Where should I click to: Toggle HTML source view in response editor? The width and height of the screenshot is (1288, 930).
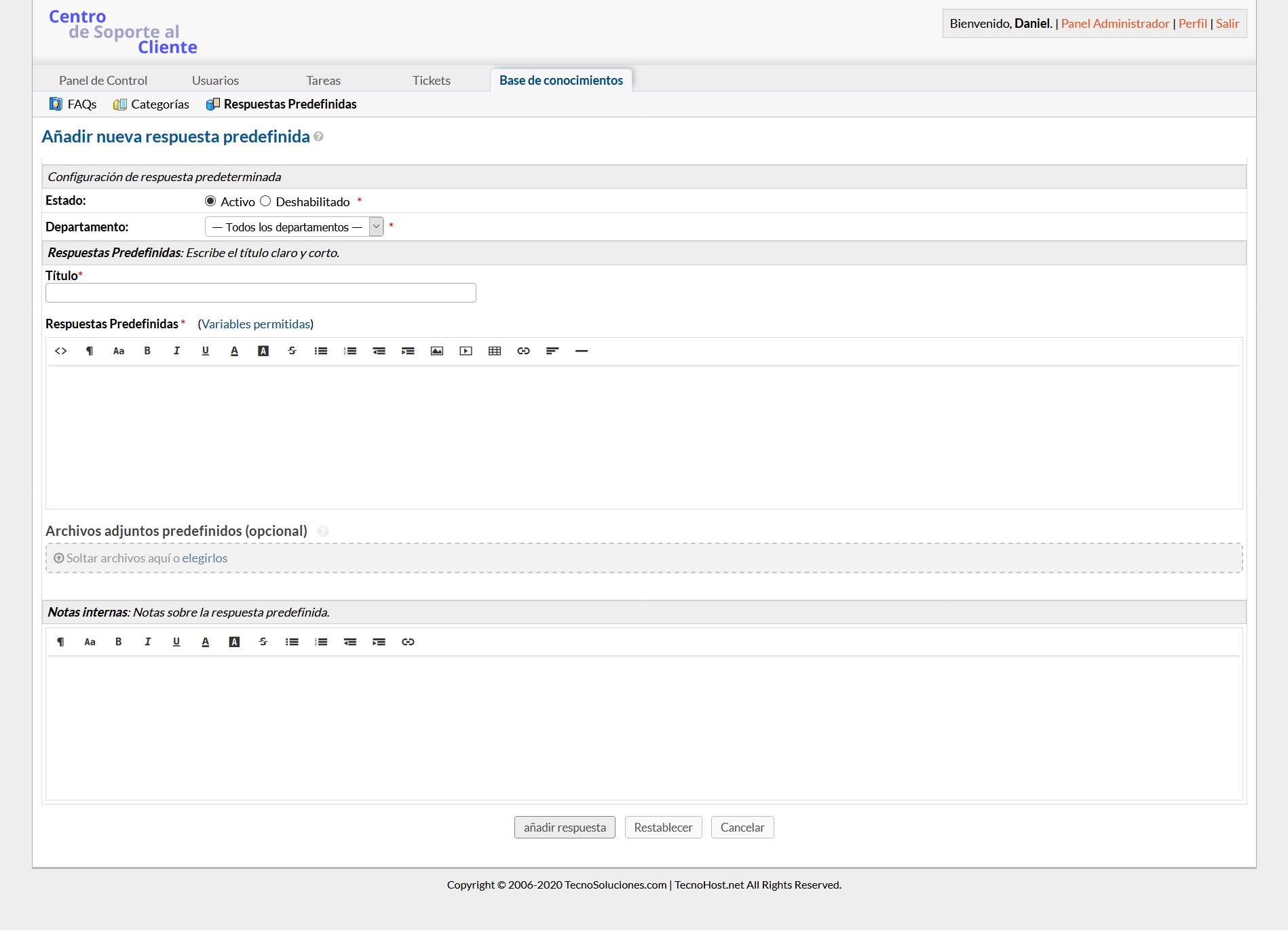pyautogui.click(x=60, y=351)
